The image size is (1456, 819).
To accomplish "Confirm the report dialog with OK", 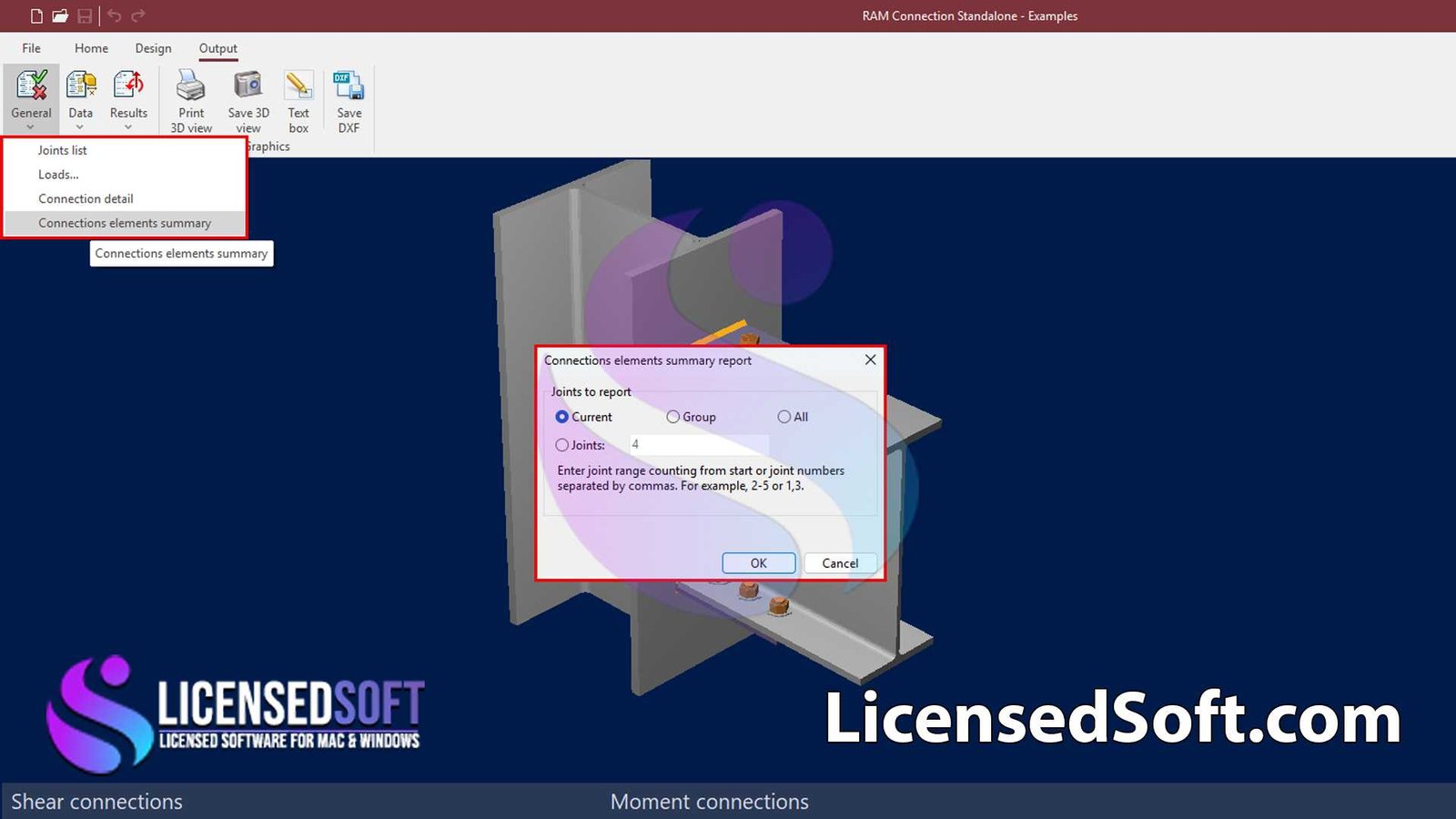I will tap(759, 563).
